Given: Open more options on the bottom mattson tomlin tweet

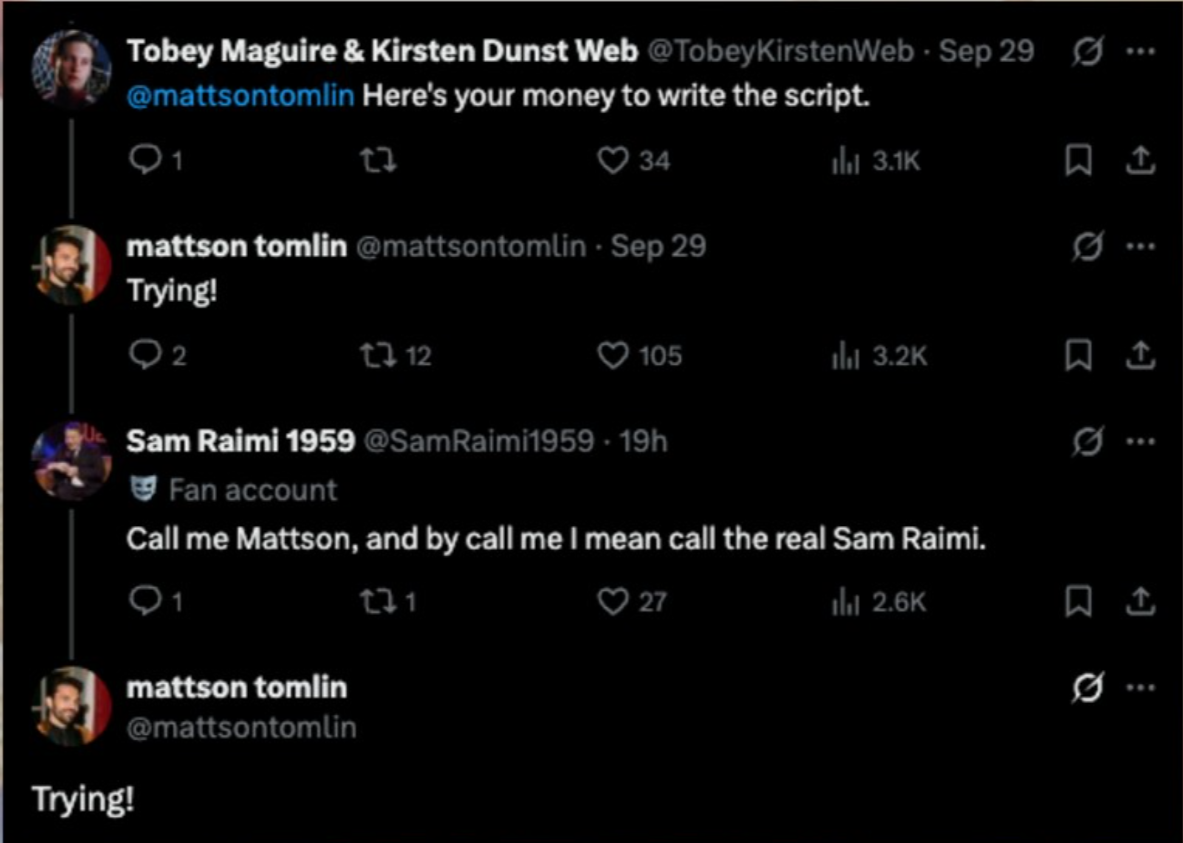Looking at the screenshot, I should coord(1140,688).
